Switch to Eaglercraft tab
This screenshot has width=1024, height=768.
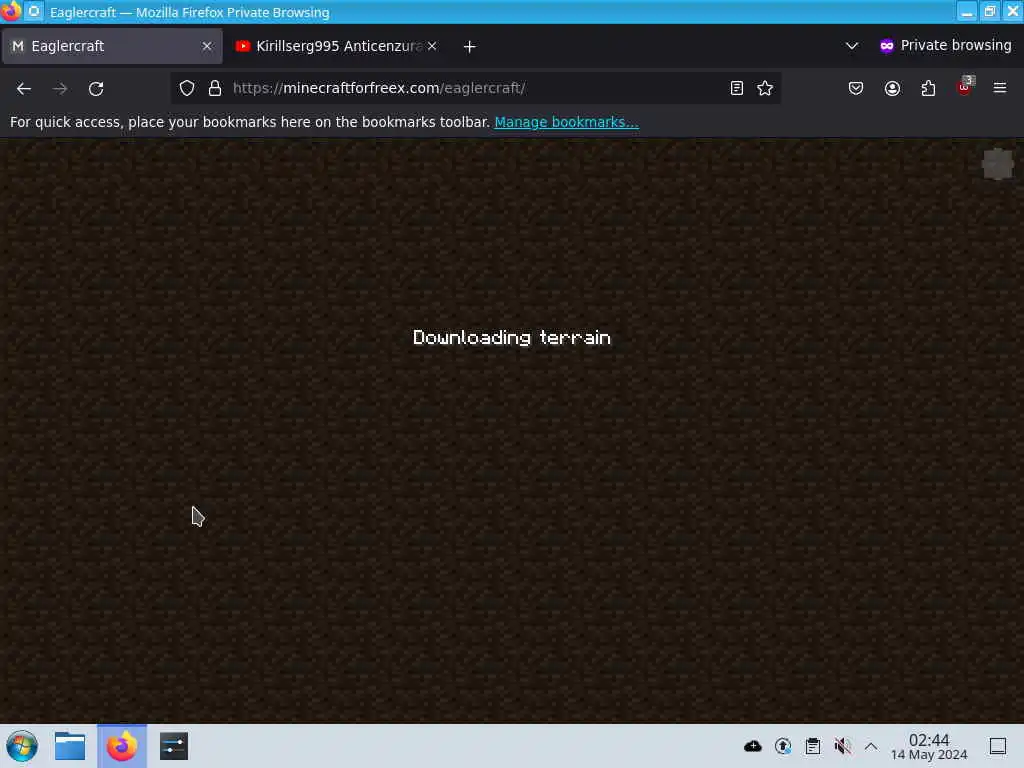pyautogui.click(x=112, y=46)
